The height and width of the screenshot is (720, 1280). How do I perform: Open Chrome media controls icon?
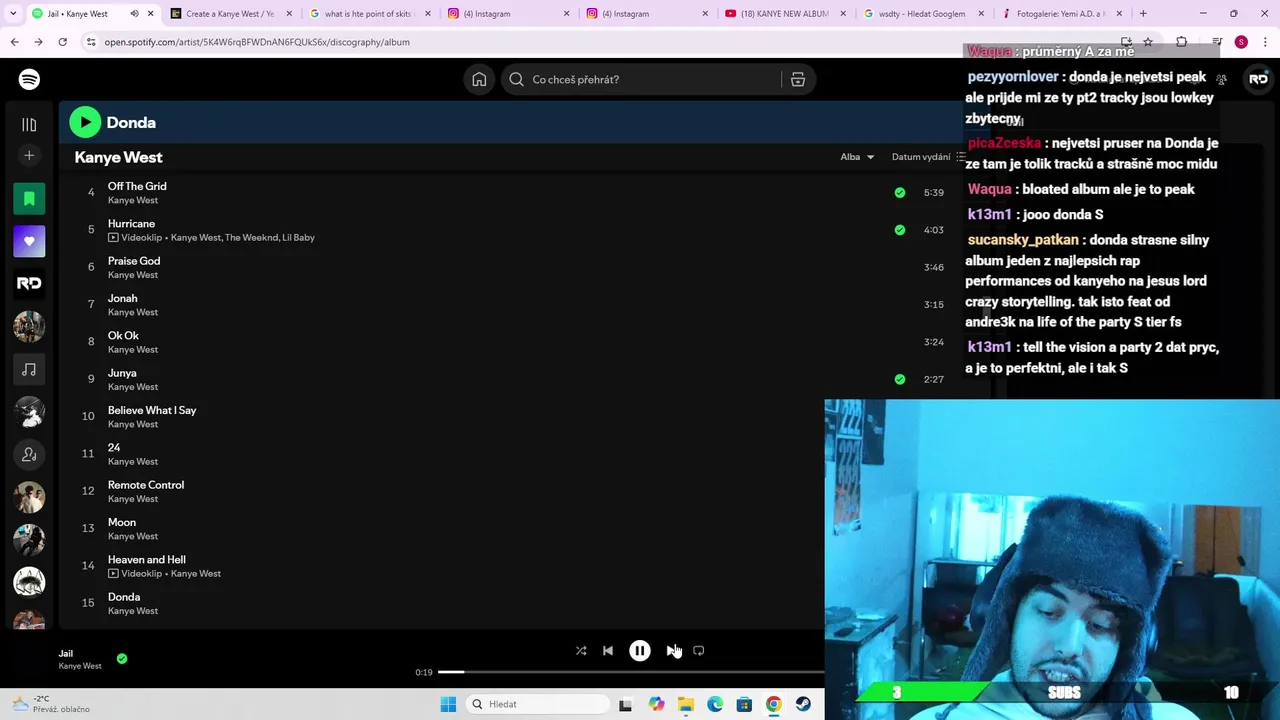point(1216,42)
